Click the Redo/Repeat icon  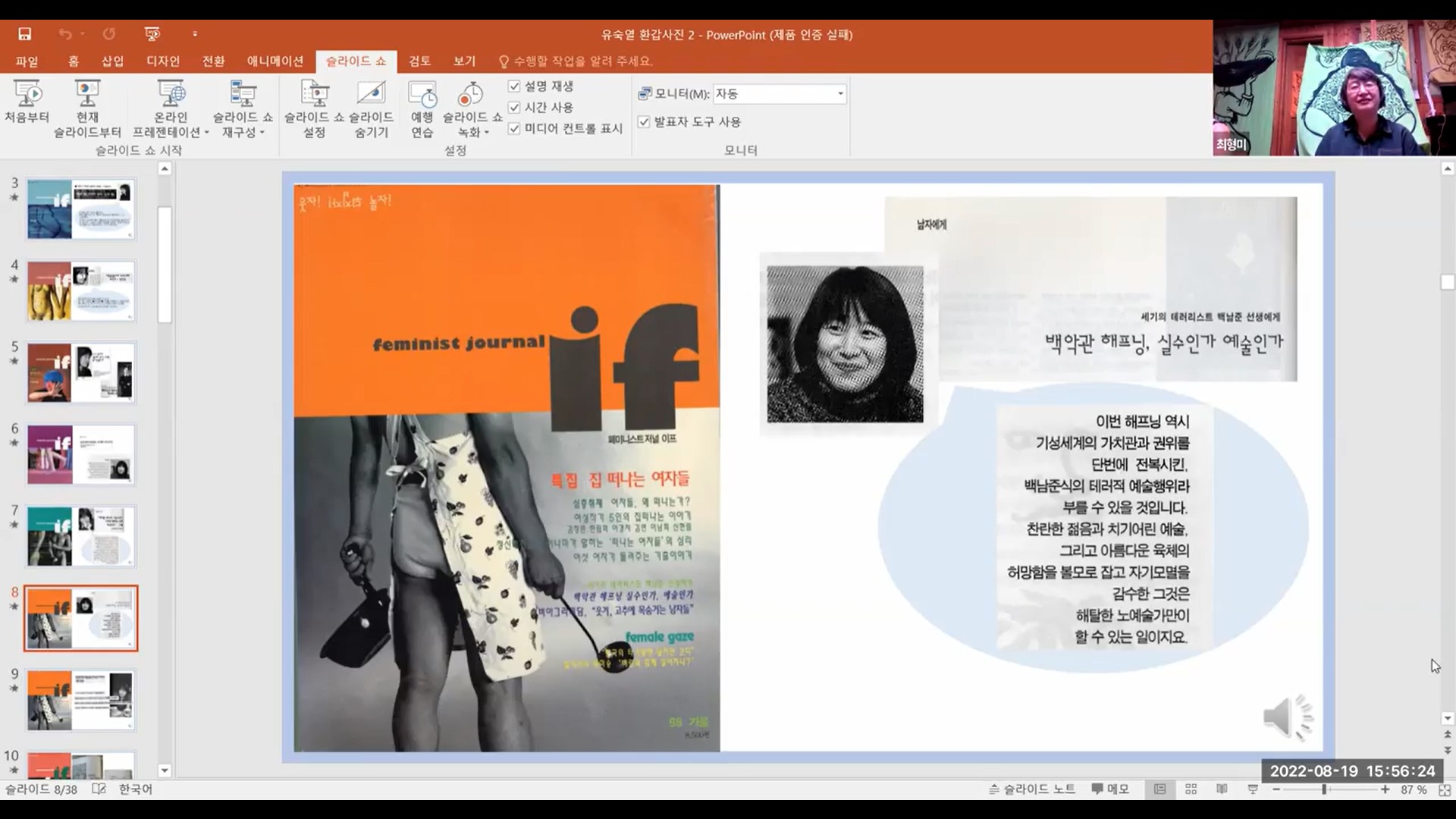tap(109, 34)
